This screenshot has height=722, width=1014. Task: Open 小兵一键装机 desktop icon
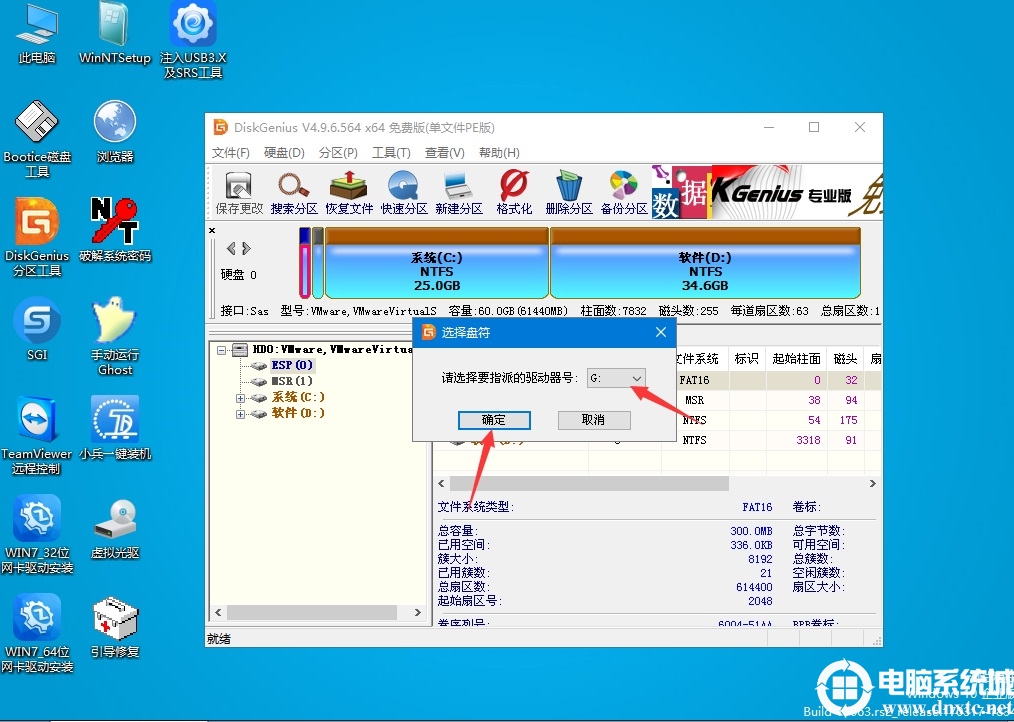[x=114, y=429]
